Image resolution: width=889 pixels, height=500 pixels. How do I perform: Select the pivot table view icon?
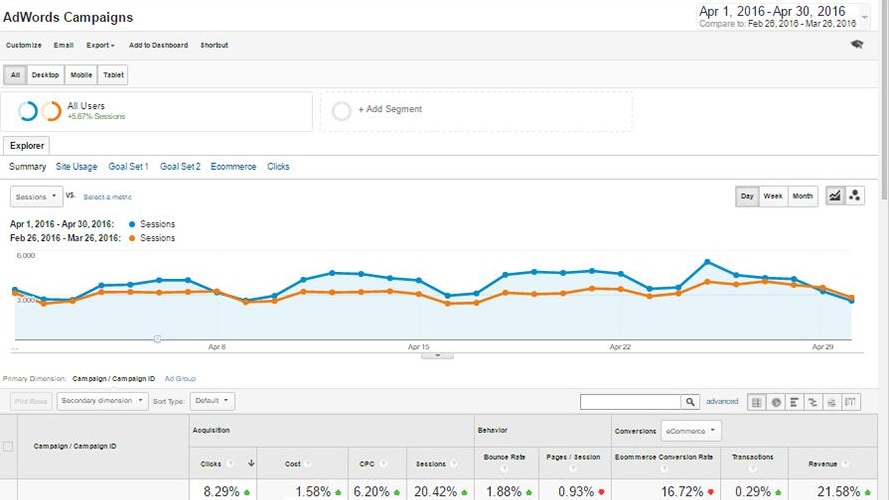[x=850, y=402]
